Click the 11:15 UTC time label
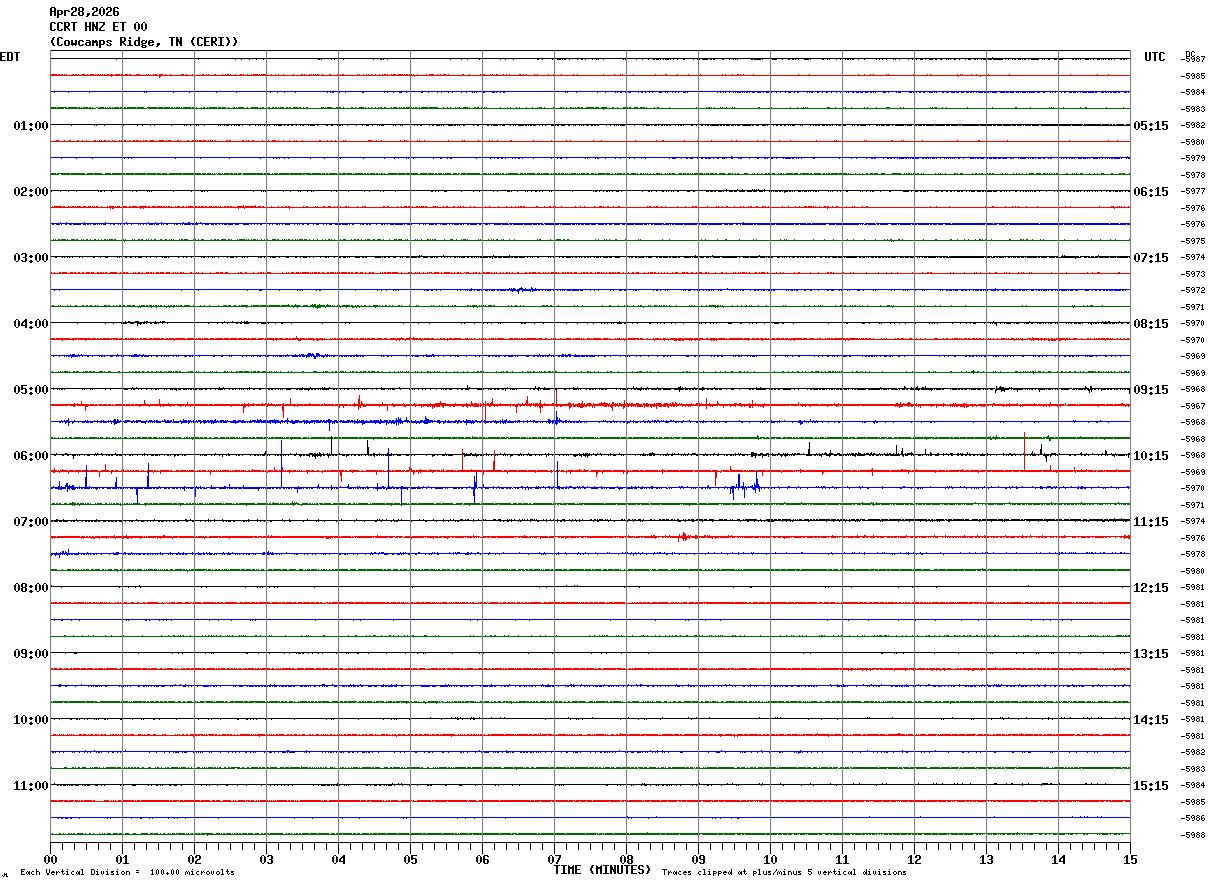 pyautogui.click(x=1151, y=522)
